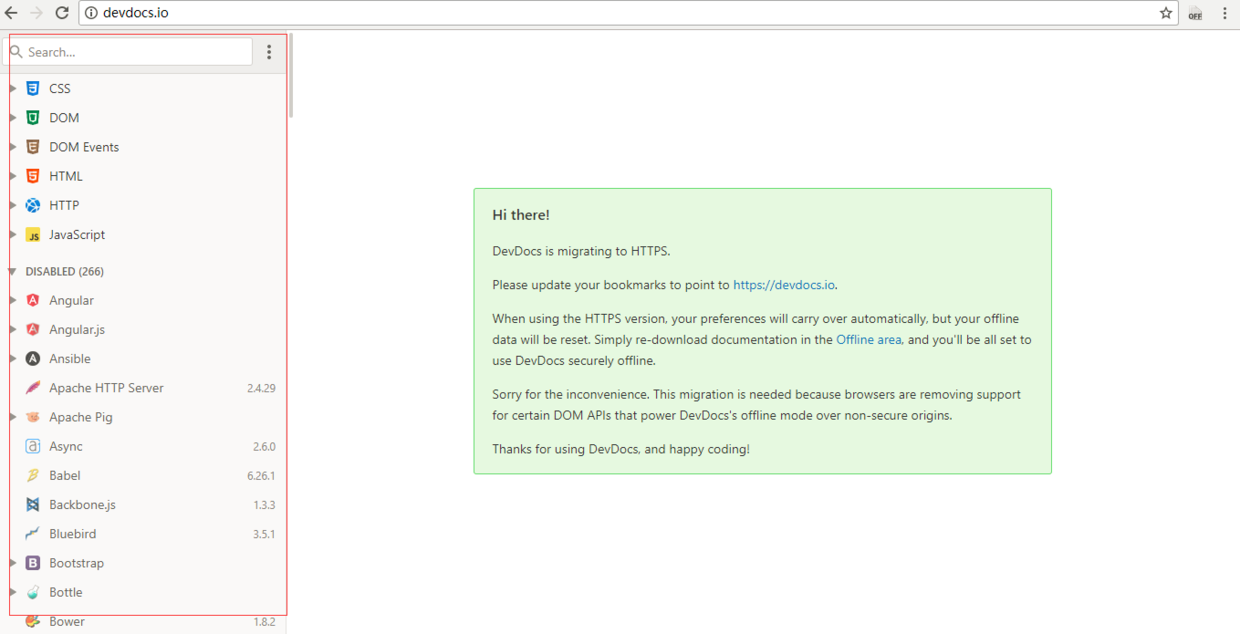
Task: Click the Angular.js icon
Action: point(33,329)
